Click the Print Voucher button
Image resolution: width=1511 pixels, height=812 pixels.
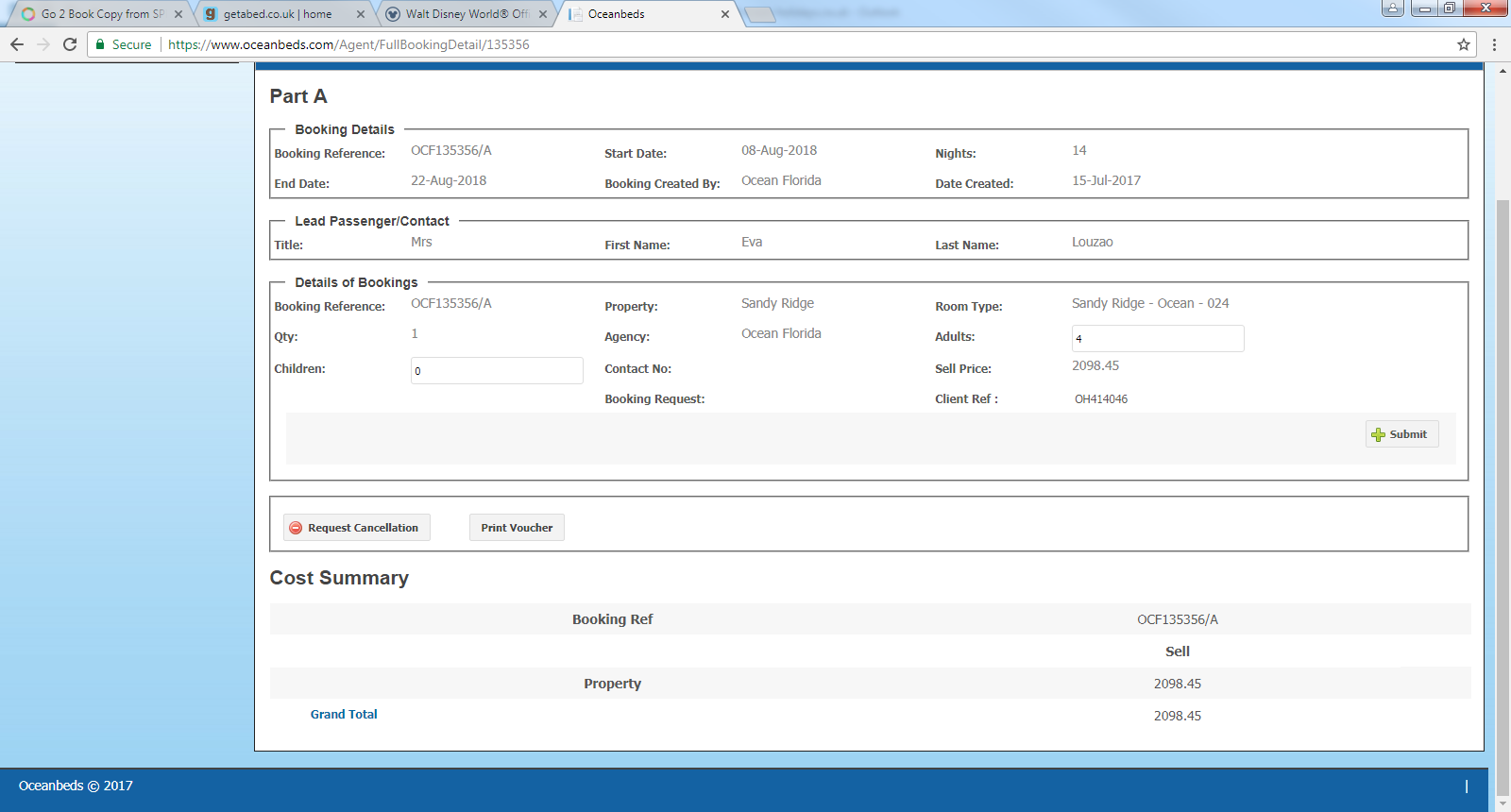pos(517,528)
